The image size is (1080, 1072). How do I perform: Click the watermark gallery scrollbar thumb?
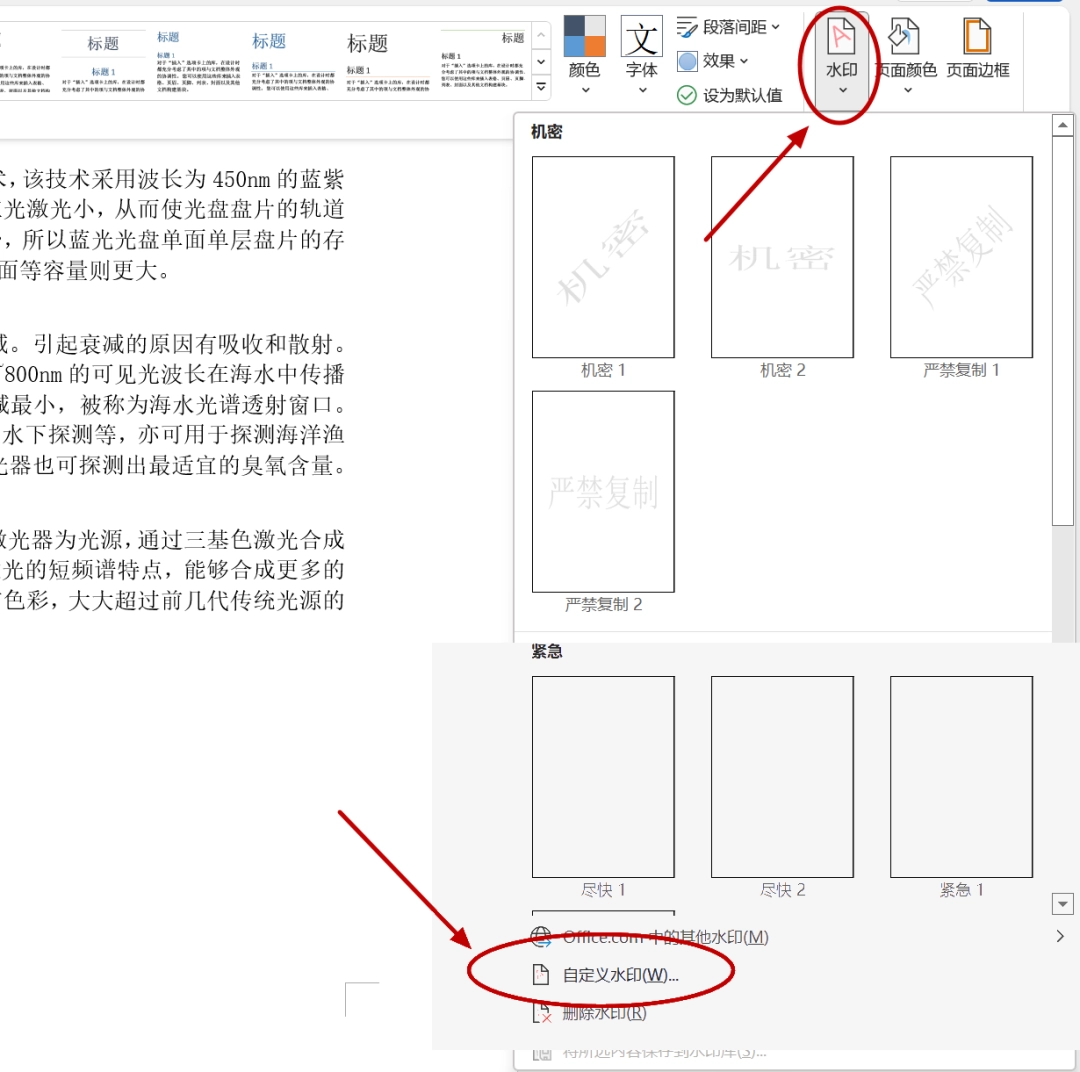(x=1062, y=331)
